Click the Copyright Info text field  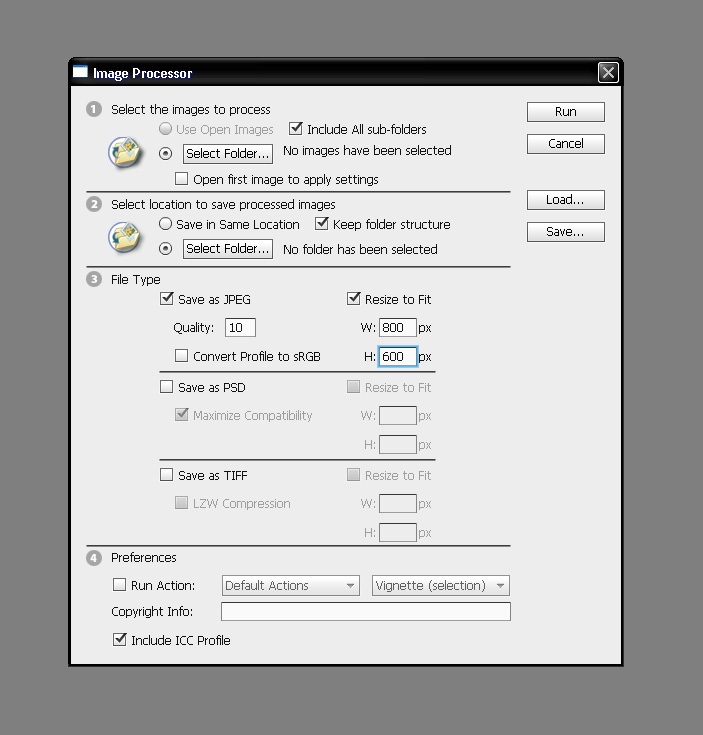366,612
